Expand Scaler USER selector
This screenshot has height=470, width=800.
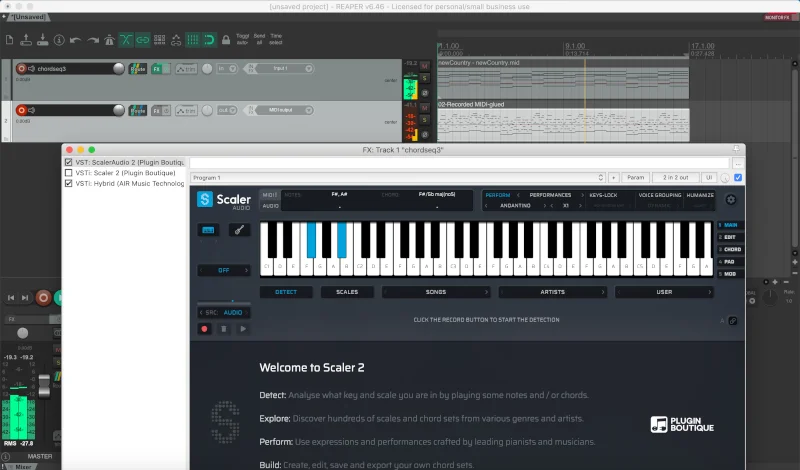click(664, 292)
